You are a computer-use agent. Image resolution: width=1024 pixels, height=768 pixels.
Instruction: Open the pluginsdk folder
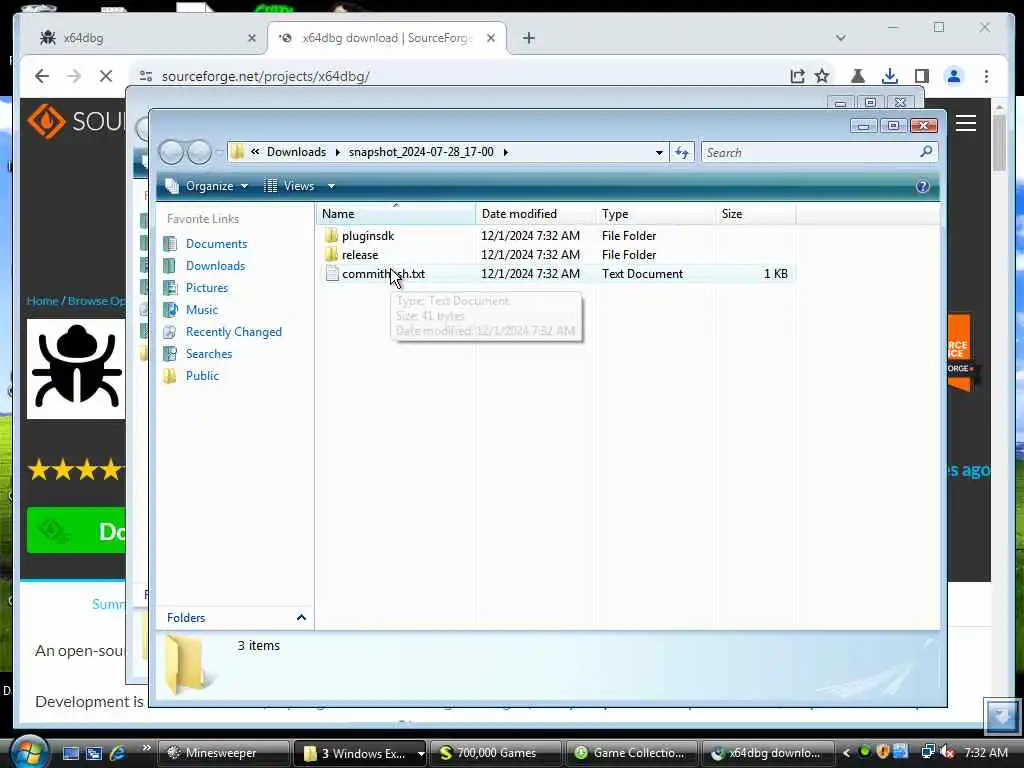368,236
